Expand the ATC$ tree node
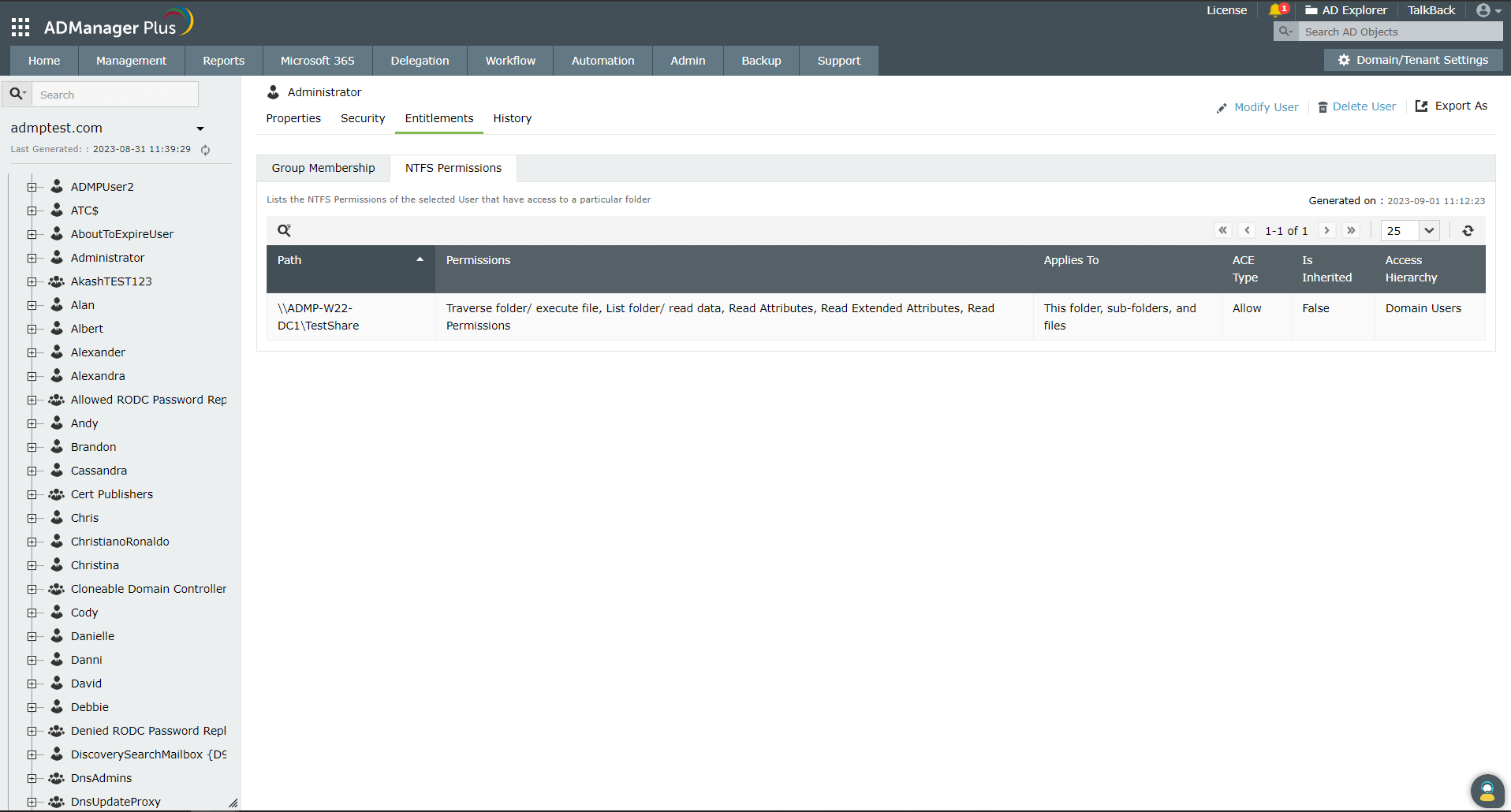 point(32,210)
